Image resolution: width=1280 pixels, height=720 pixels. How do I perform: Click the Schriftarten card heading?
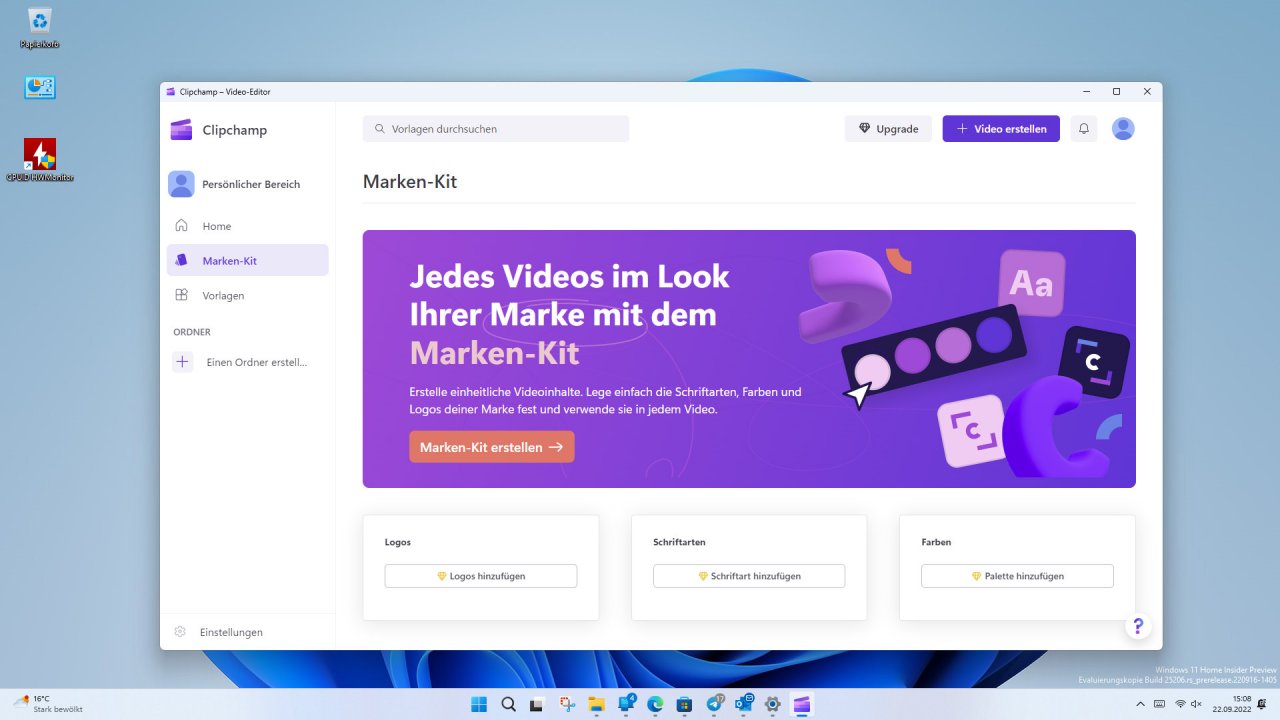pyautogui.click(x=679, y=542)
